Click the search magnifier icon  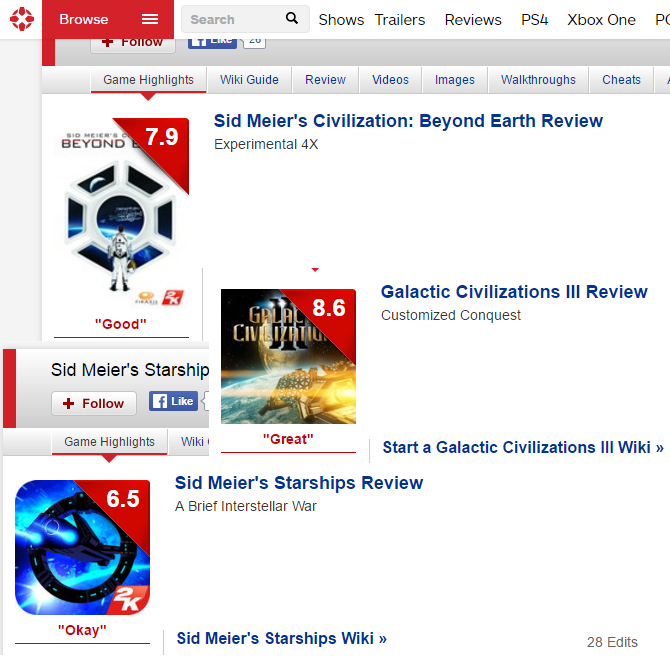pos(291,19)
